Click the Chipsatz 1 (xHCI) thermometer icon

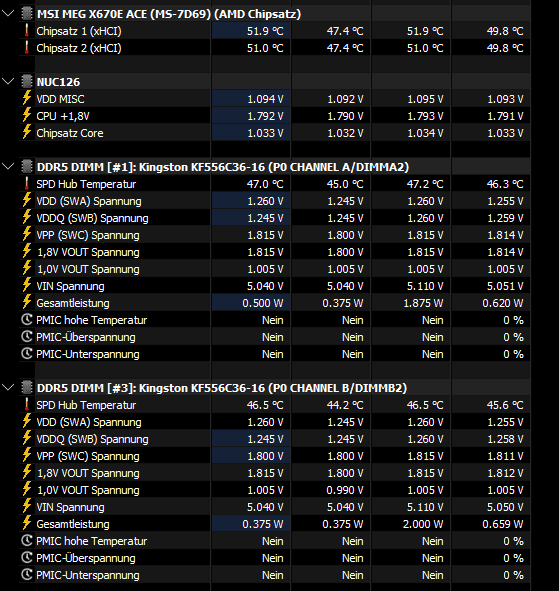tap(27, 31)
